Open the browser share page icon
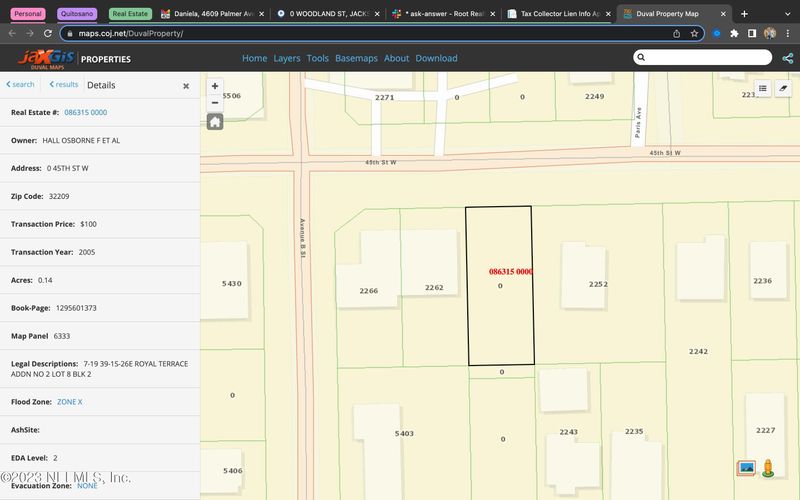The width and height of the screenshot is (800, 500). [677, 34]
